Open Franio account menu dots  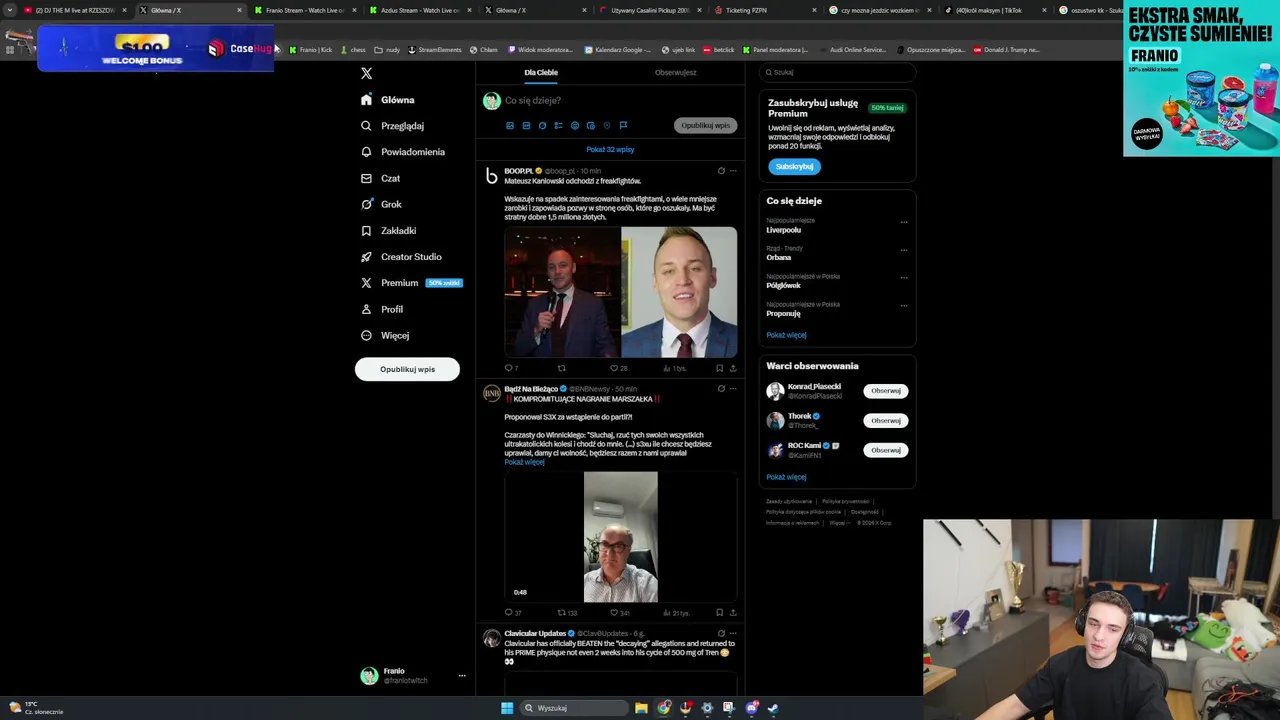coord(461,676)
